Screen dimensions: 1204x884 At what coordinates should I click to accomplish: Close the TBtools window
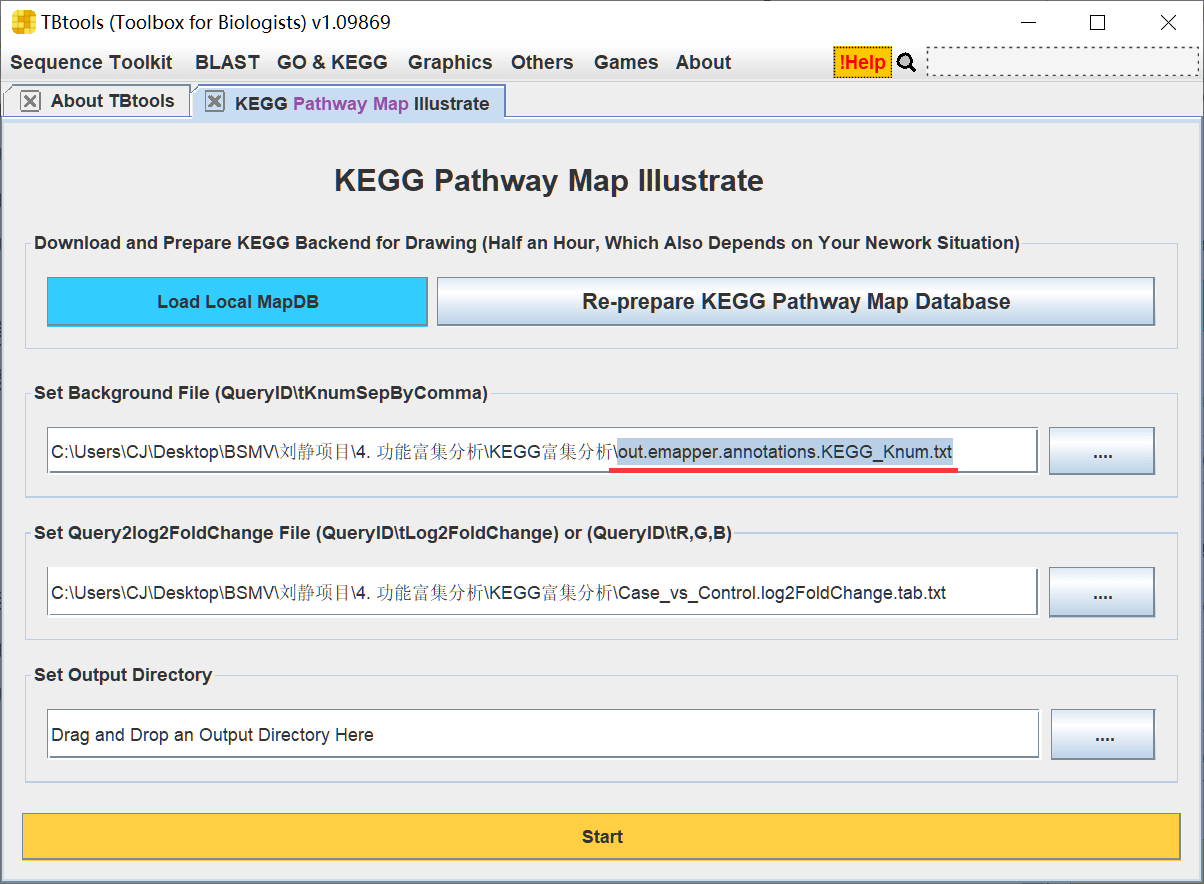[1168, 22]
